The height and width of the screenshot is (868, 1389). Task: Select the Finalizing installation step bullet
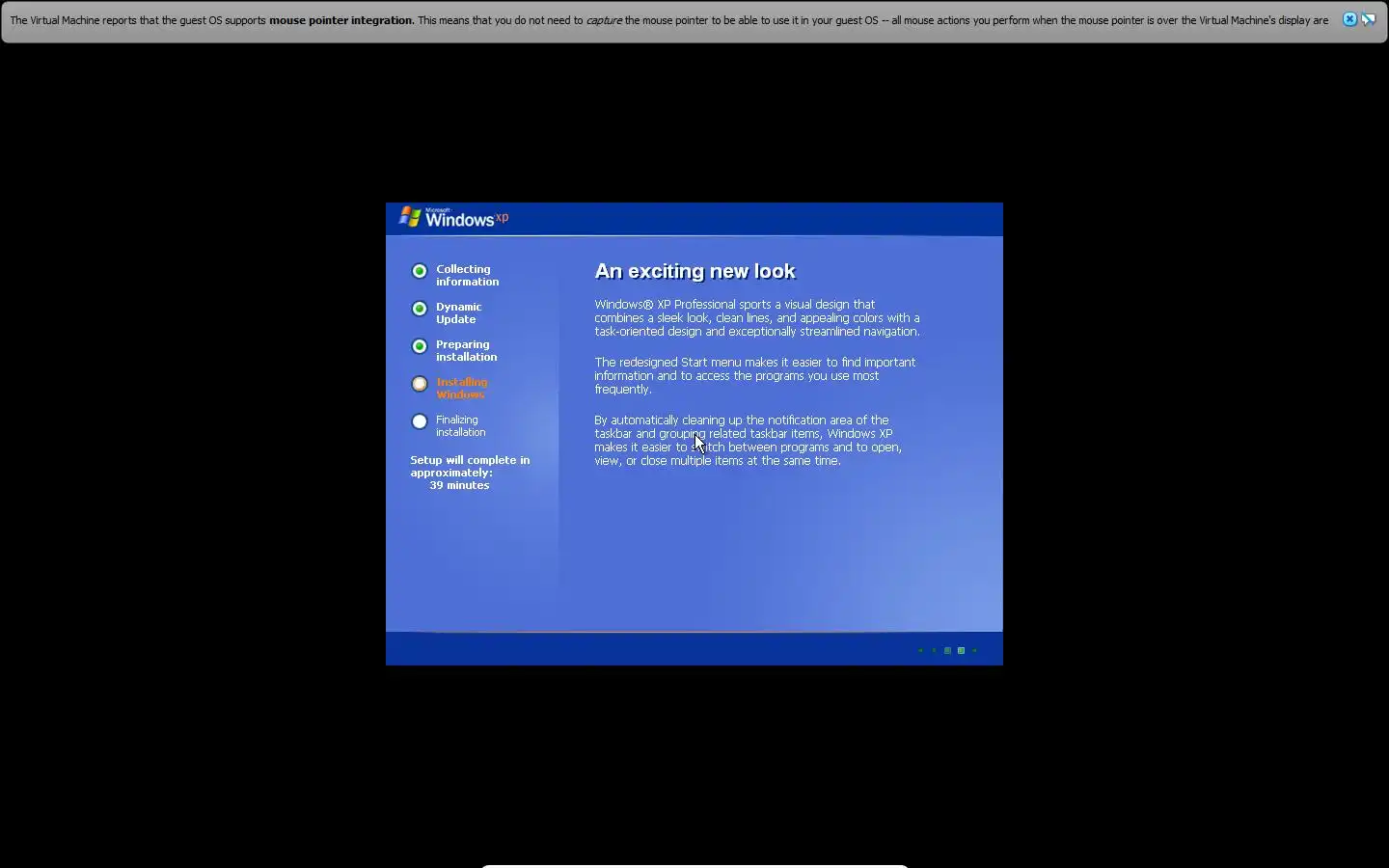coord(420,421)
